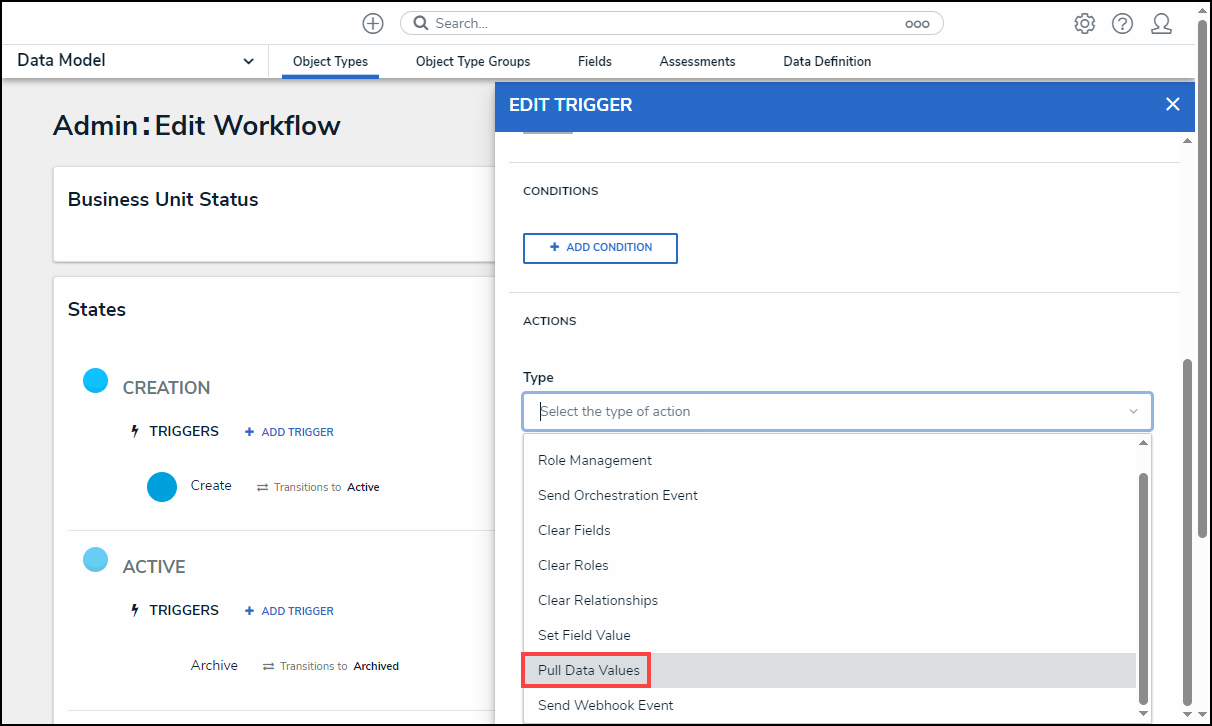The image size is (1212, 726).
Task: Close the Edit Trigger panel
Action: [x=1172, y=104]
